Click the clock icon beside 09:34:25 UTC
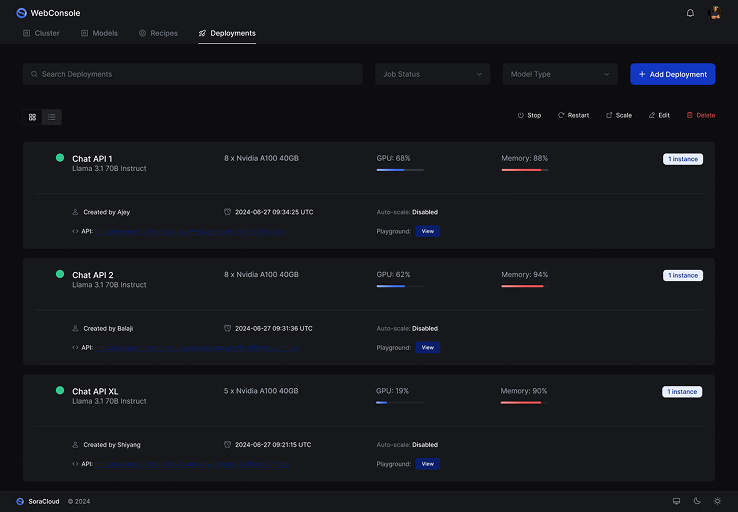 [x=227, y=212]
